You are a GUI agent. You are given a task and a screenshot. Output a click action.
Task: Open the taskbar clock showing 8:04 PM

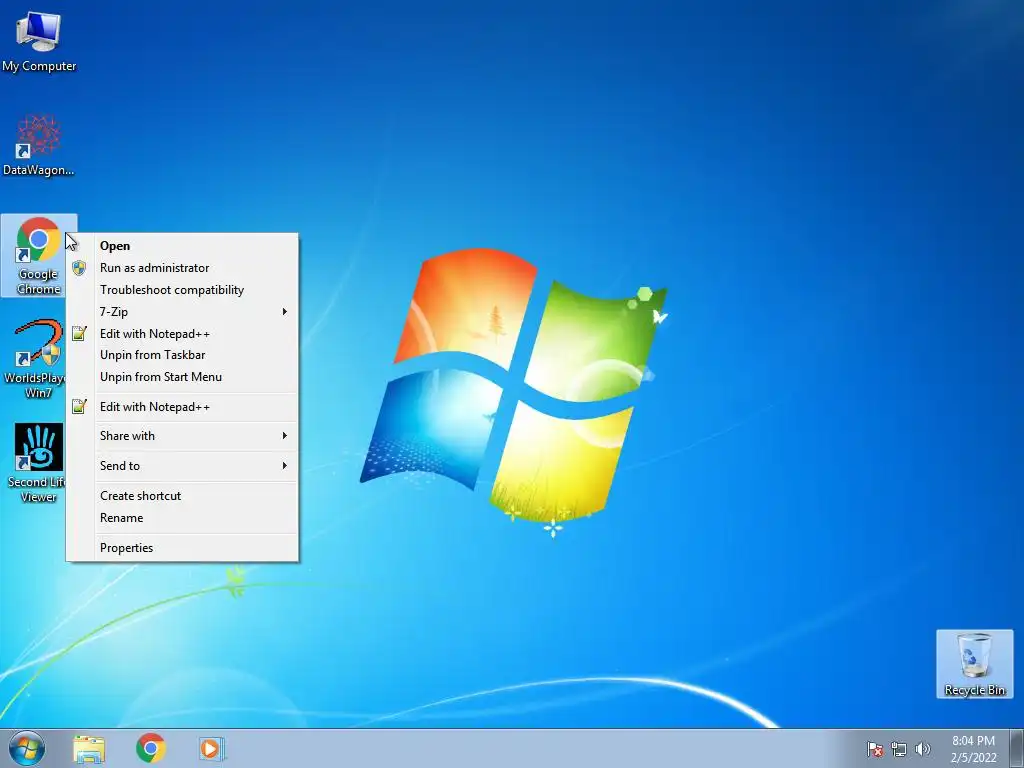pos(973,749)
